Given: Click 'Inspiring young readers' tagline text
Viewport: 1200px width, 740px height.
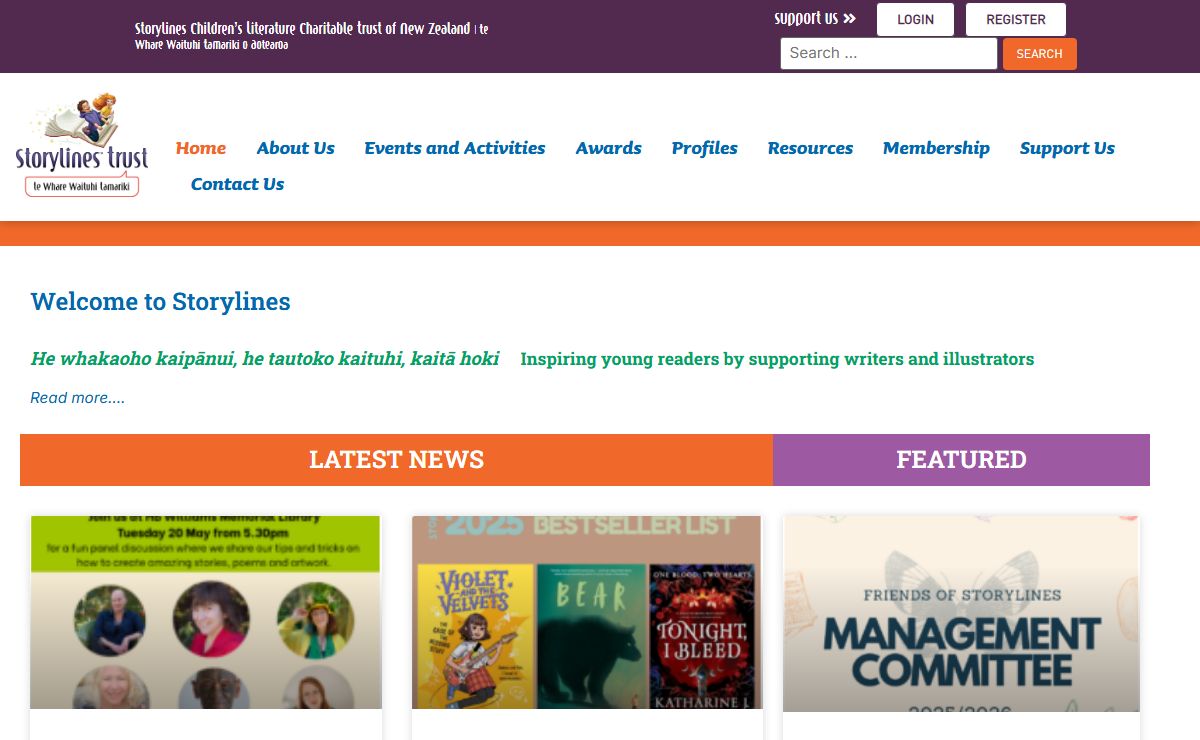Looking at the screenshot, I should [x=777, y=359].
